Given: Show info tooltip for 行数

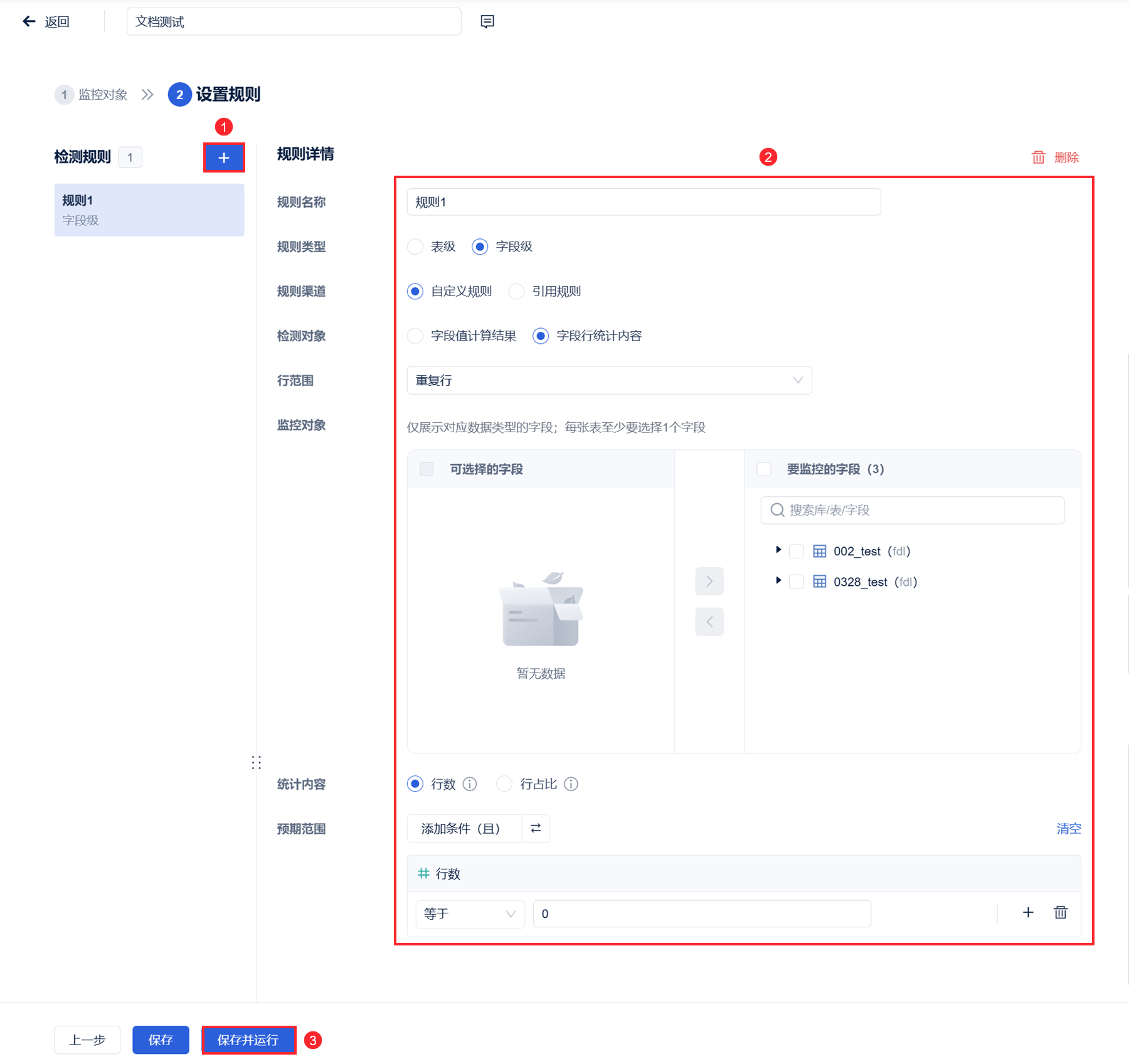Looking at the screenshot, I should pos(470,784).
